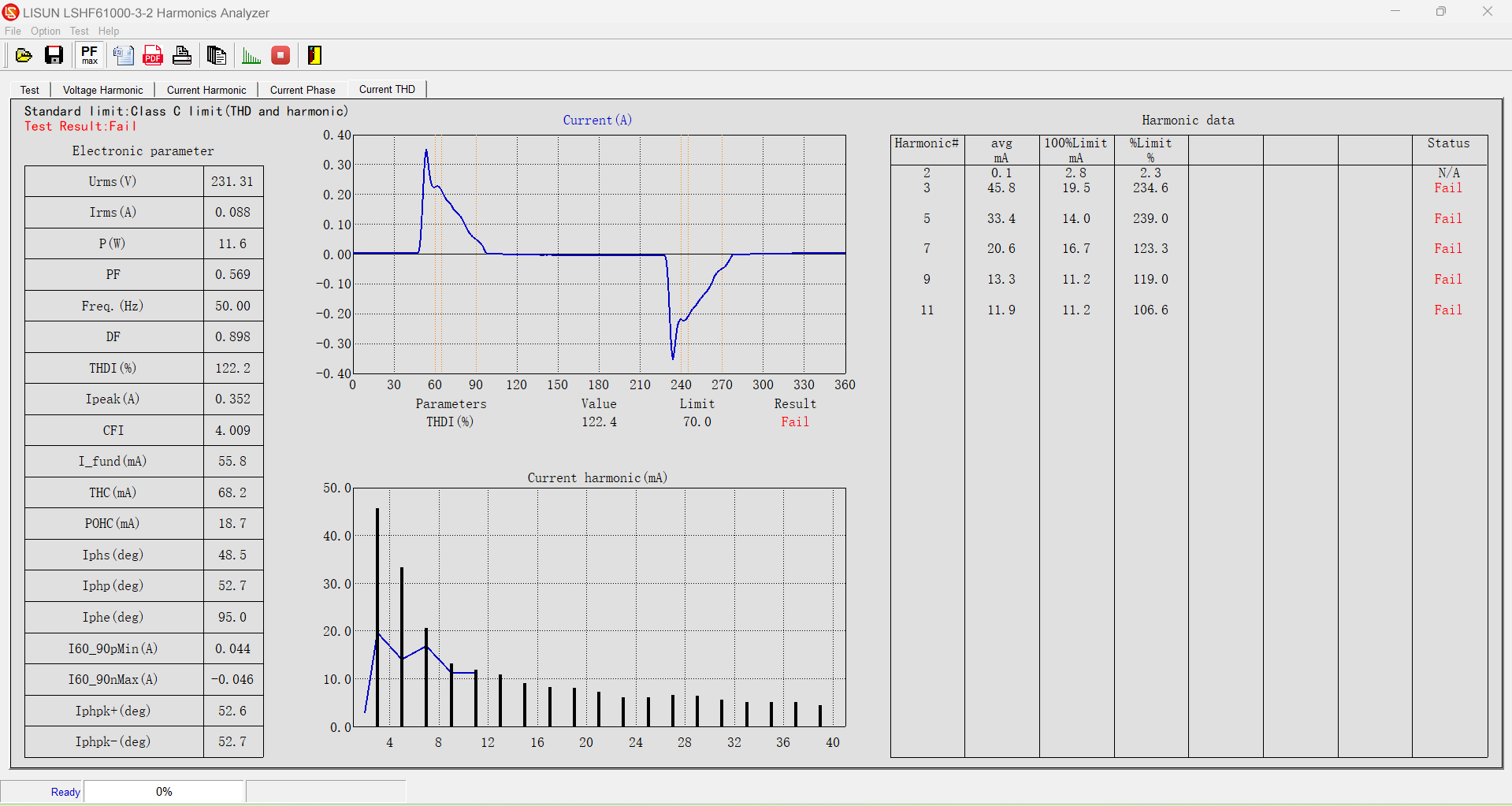Click the 3rd harmonic bar in bar chart

[x=377, y=617]
